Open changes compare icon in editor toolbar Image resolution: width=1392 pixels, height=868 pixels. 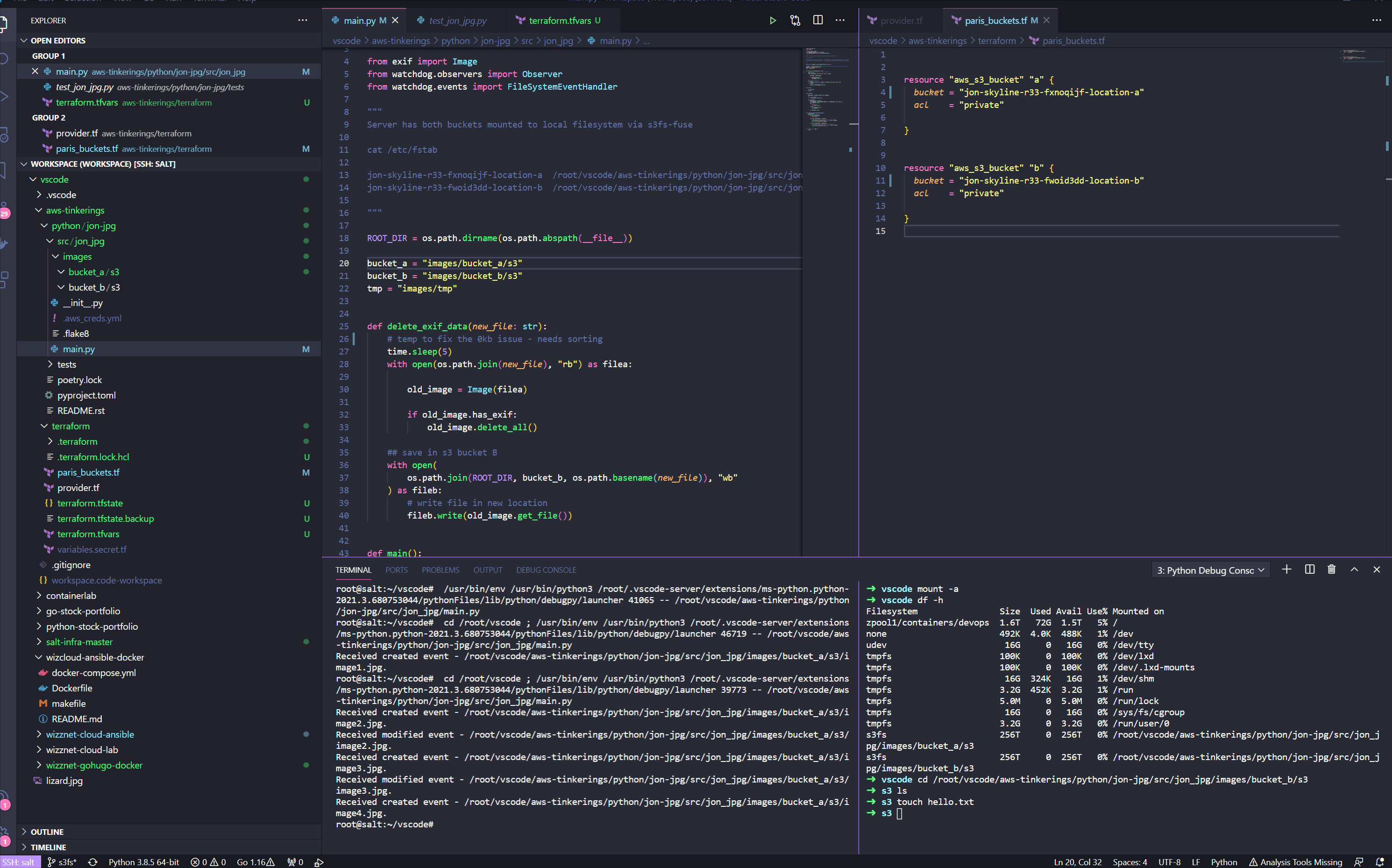click(795, 21)
